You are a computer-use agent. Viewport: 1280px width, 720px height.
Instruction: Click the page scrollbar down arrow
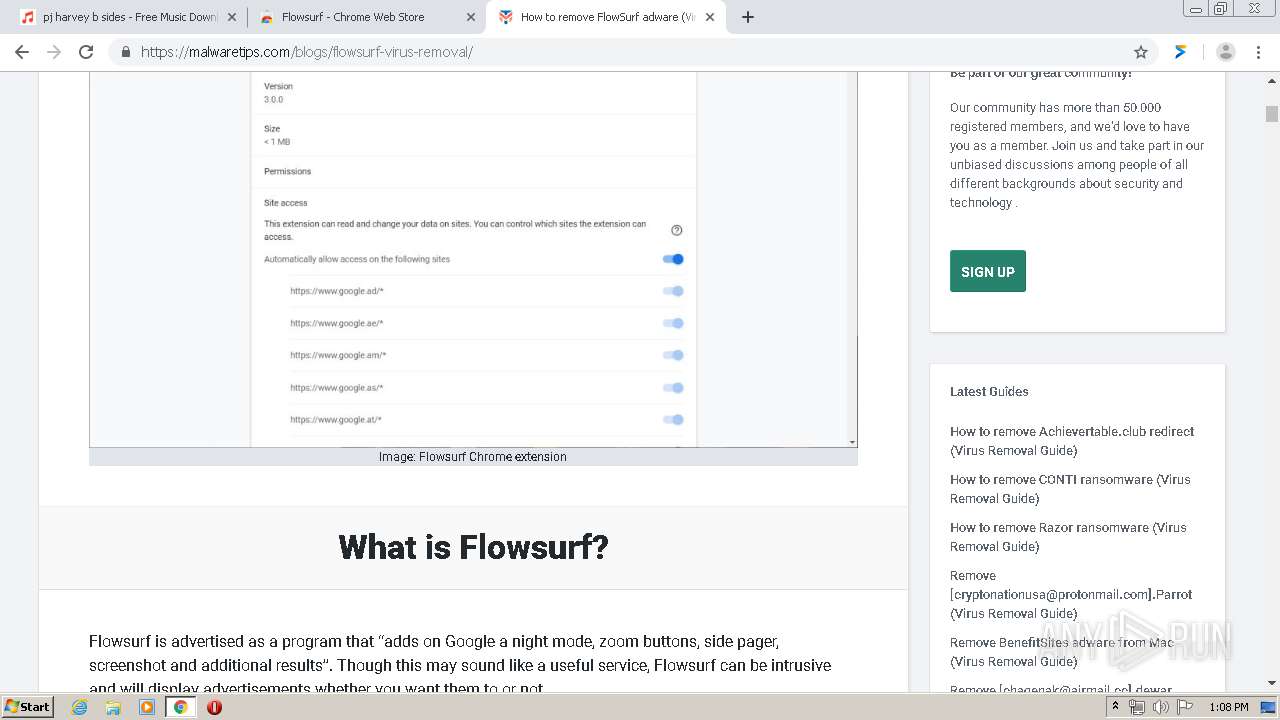point(1272,682)
